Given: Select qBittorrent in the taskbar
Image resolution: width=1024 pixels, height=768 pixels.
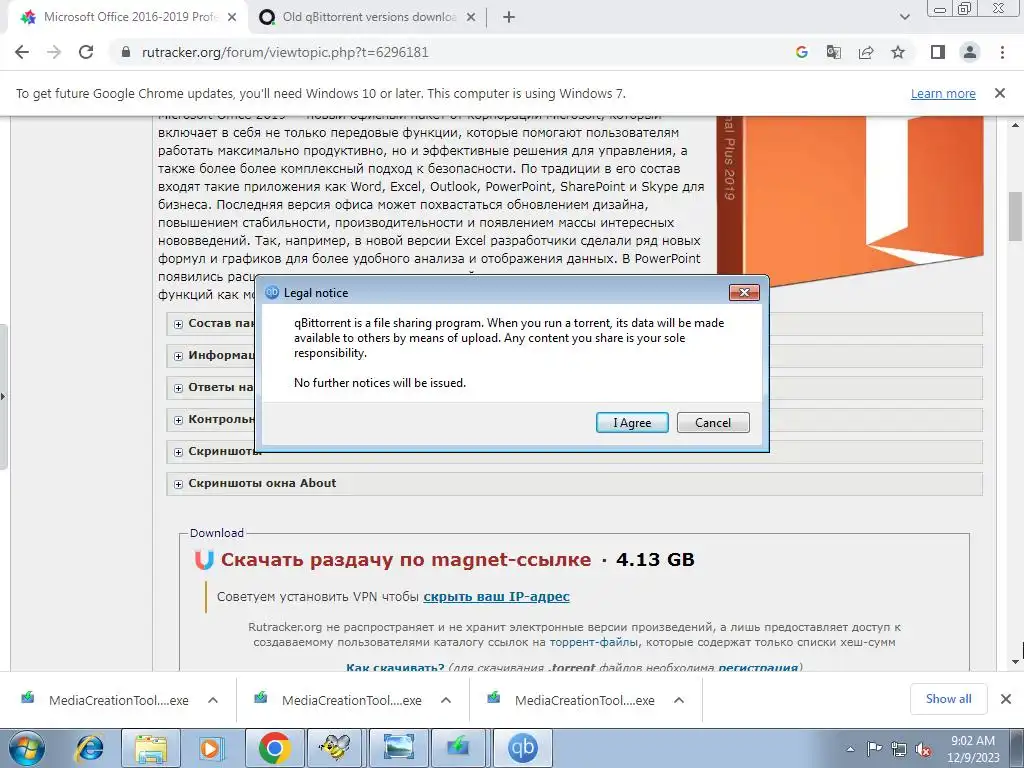Looking at the screenshot, I should [522, 748].
